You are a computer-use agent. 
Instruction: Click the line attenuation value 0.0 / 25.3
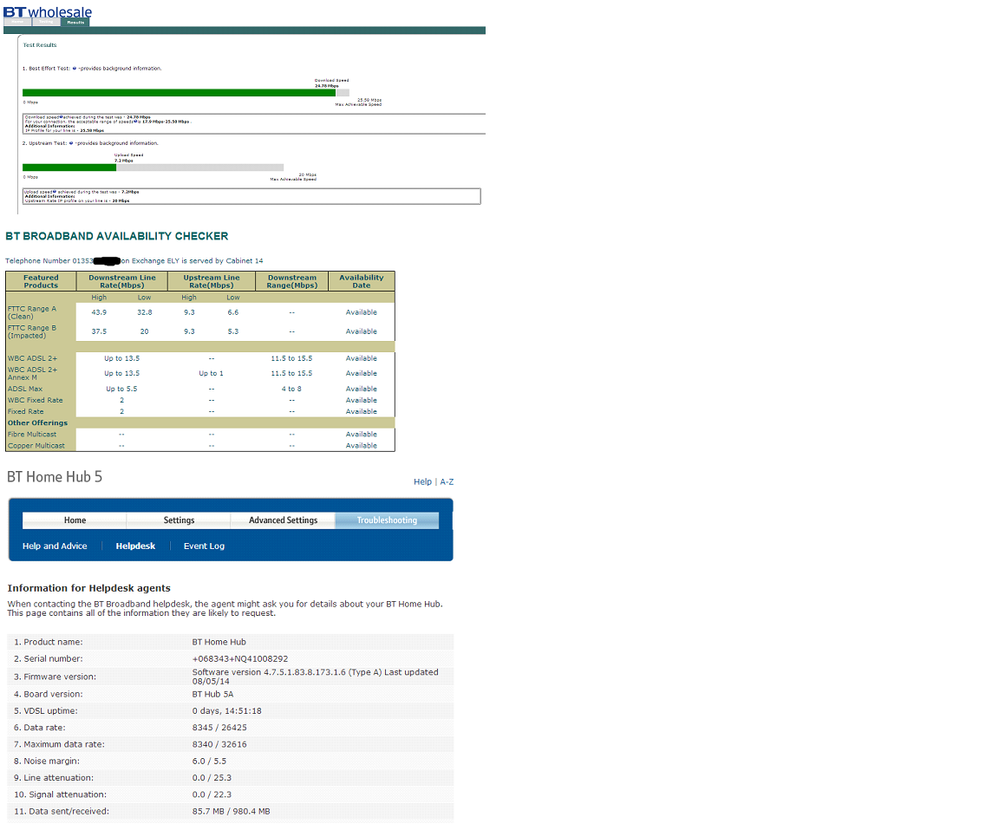tap(212, 778)
